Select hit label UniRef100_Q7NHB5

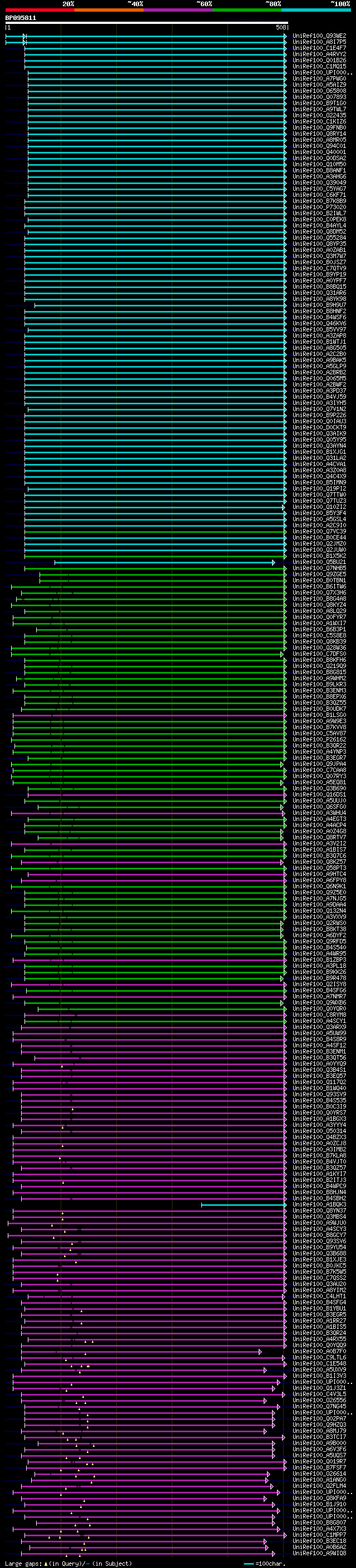point(319,568)
